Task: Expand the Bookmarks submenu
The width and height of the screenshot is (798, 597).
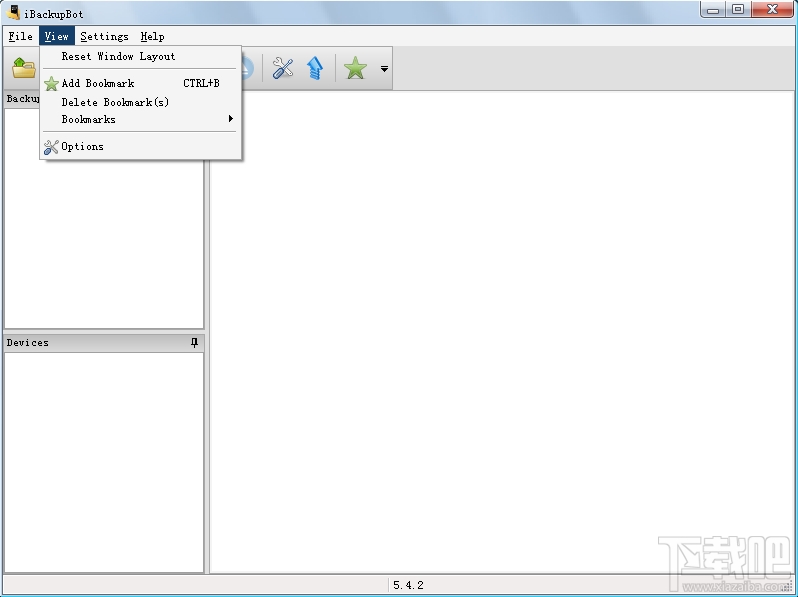Action: coord(140,119)
